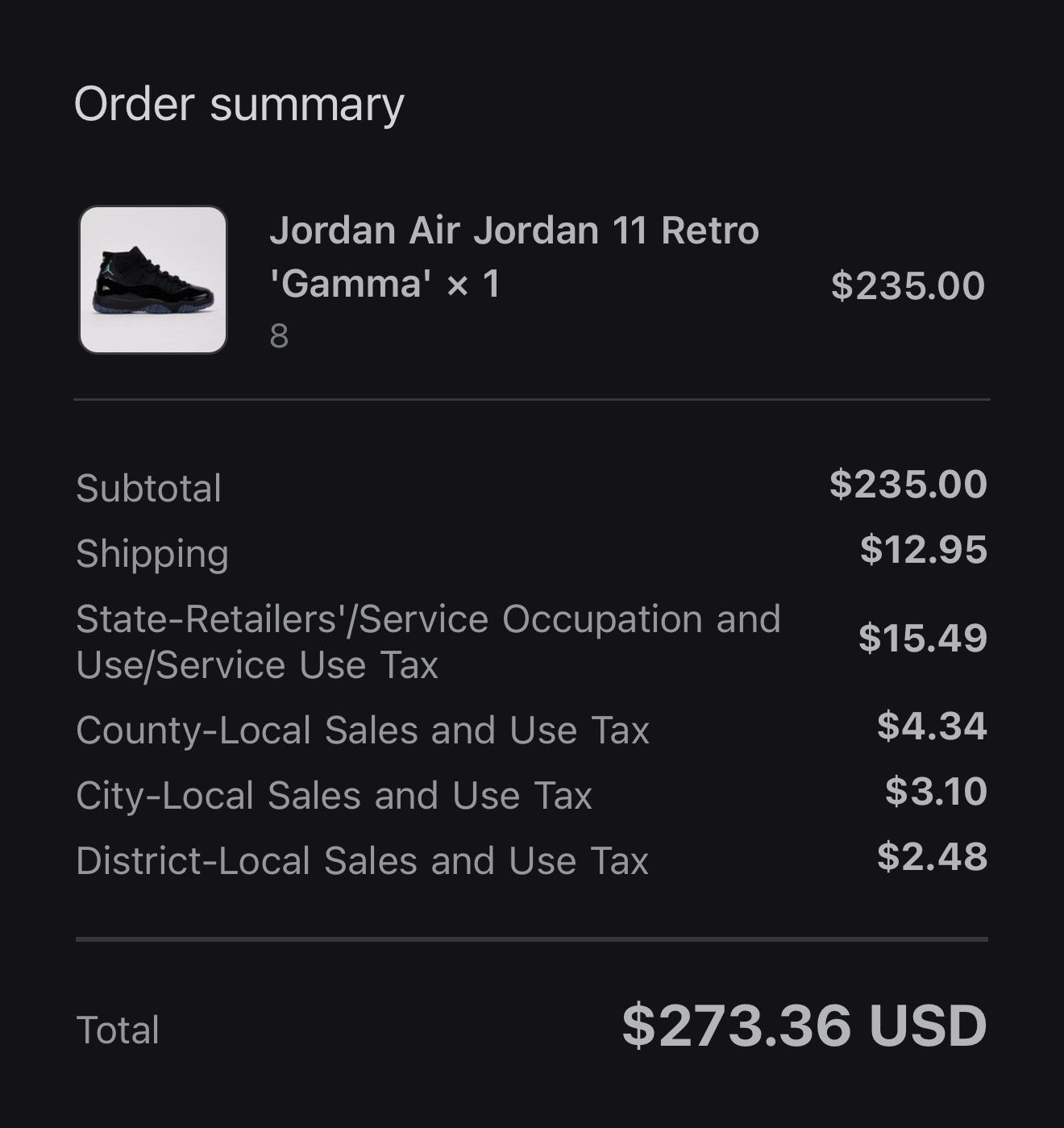Click the Order summary heading

[239, 105]
